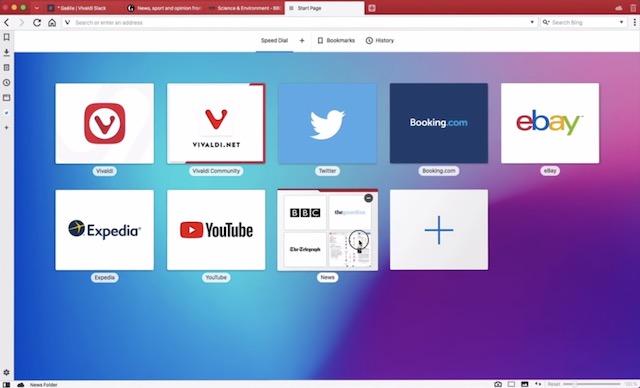Open the History clock panel in the sidebar

7,82
